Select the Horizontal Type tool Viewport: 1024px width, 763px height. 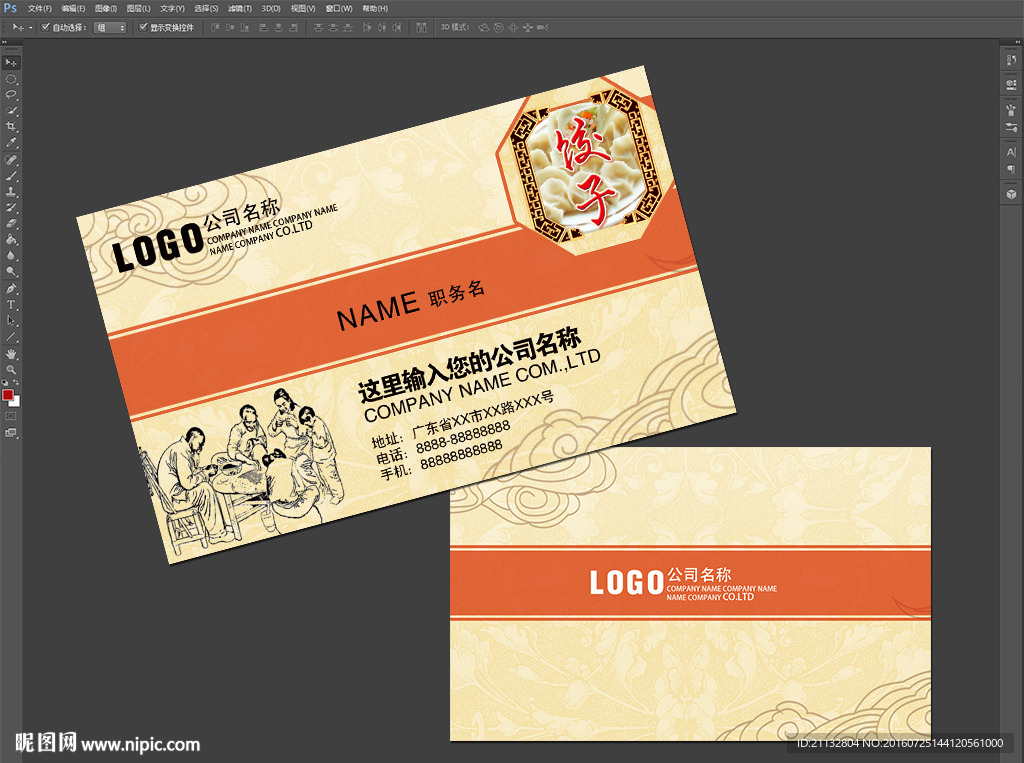pyautogui.click(x=11, y=304)
